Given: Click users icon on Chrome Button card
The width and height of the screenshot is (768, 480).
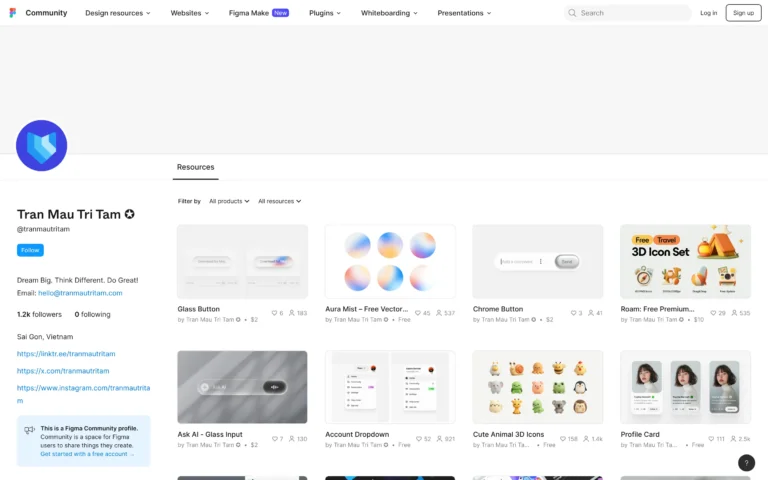Looking at the screenshot, I should [x=591, y=313].
